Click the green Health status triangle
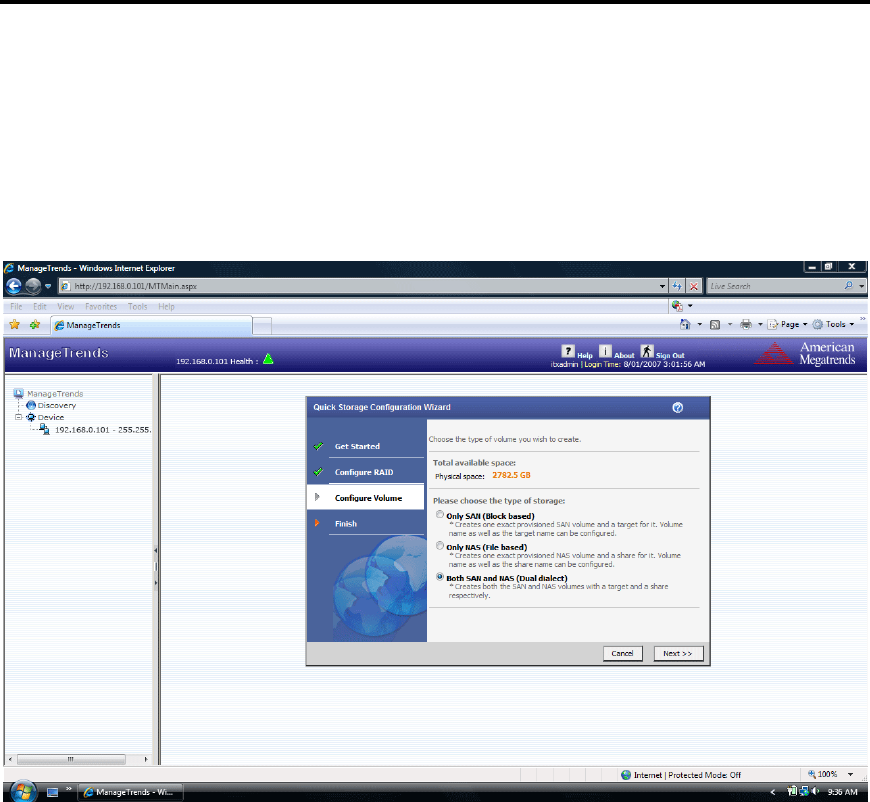This screenshot has width=870, height=802. point(268,359)
